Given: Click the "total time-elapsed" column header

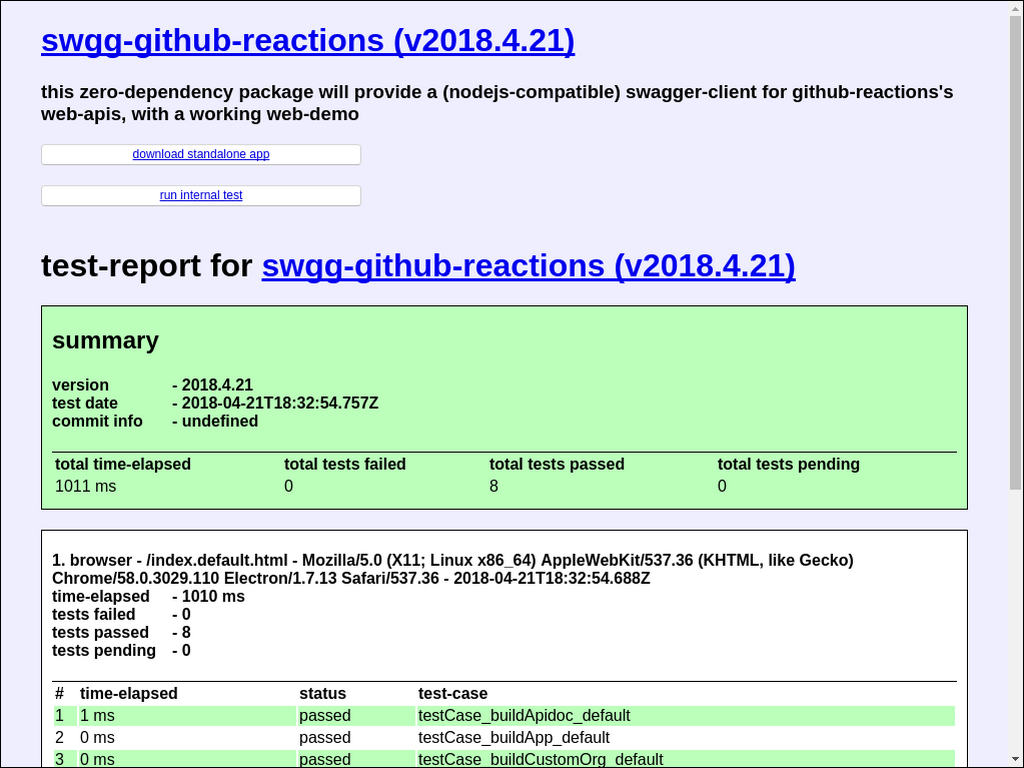Looking at the screenshot, I should [123, 464].
